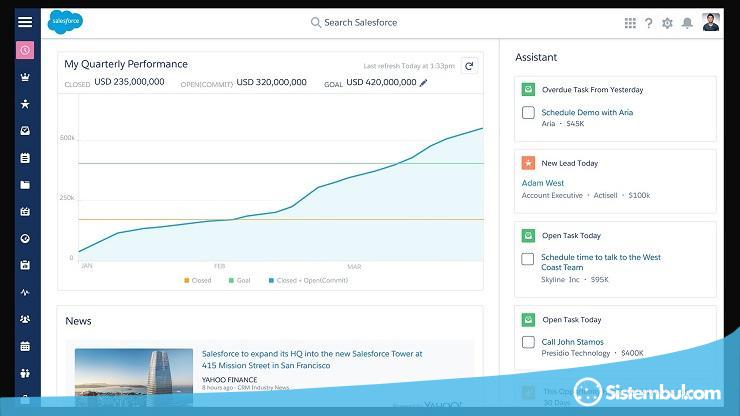Open the Salesforce Tower news headline
740x416 pixels.
(312, 359)
